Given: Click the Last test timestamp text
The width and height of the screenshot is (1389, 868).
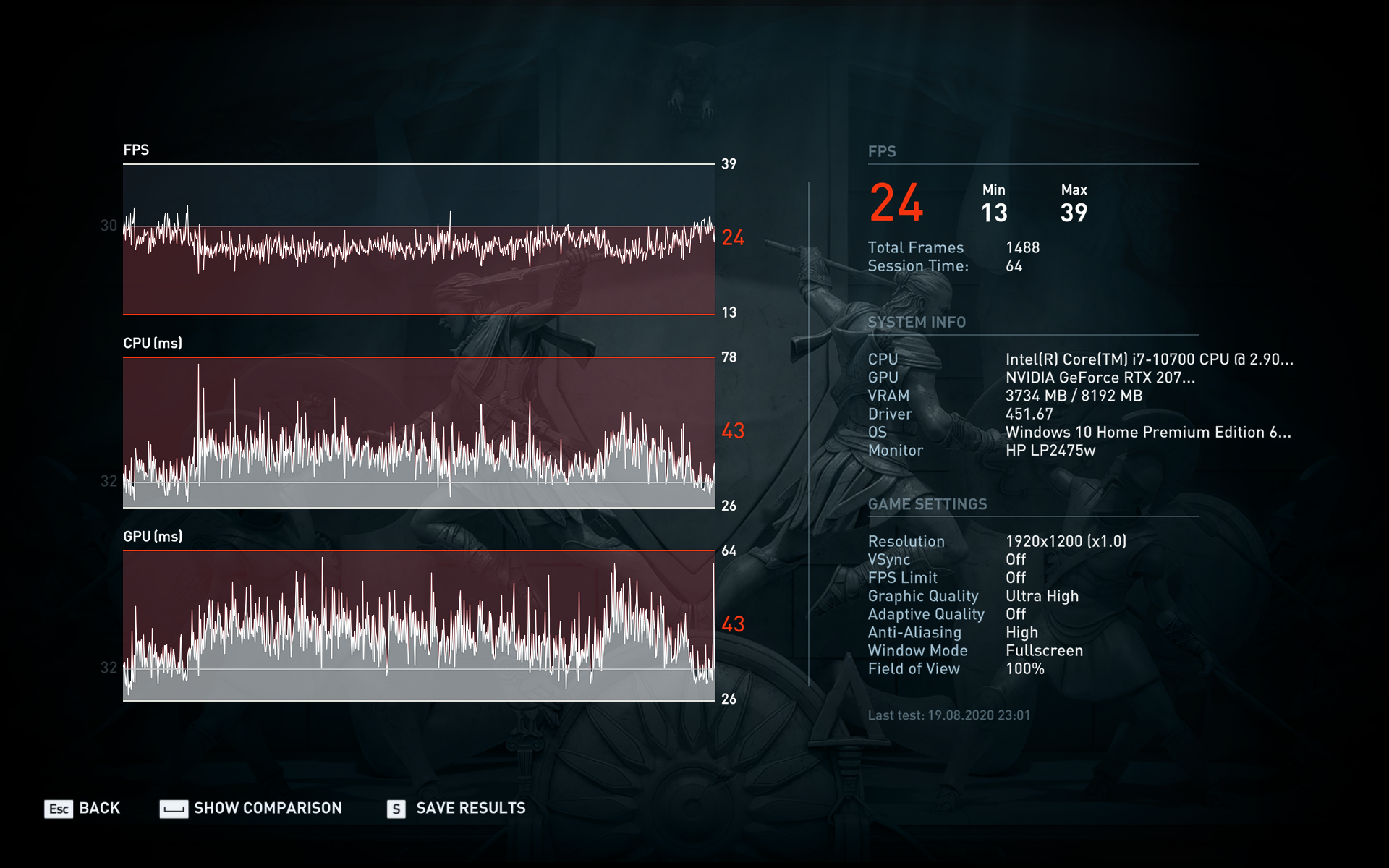Looking at the screenshot, I should (x=948, y=715).
